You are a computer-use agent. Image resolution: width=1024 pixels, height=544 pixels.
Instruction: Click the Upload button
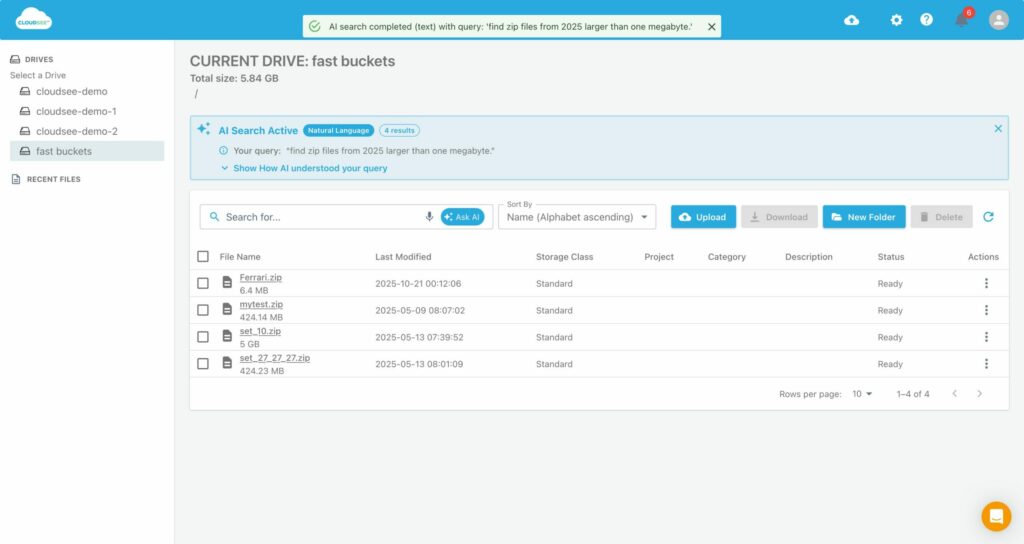click(703, 217)
